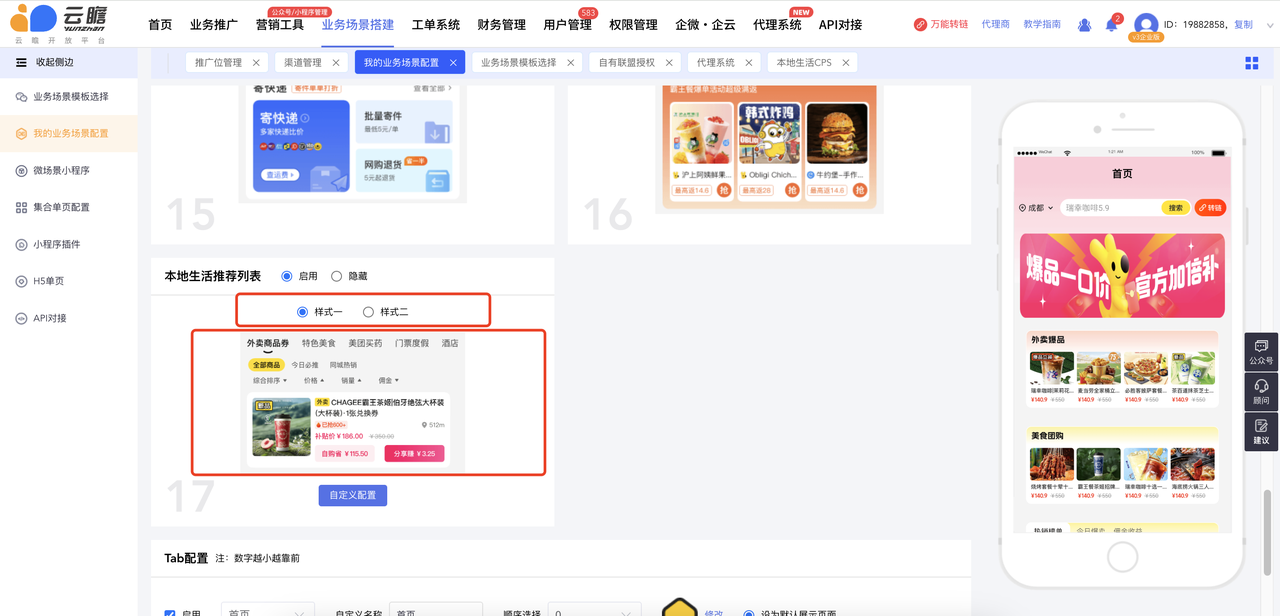Open the 建议 feedback floating button
The image size is (1280, 616).
[x=1261, y=432]
